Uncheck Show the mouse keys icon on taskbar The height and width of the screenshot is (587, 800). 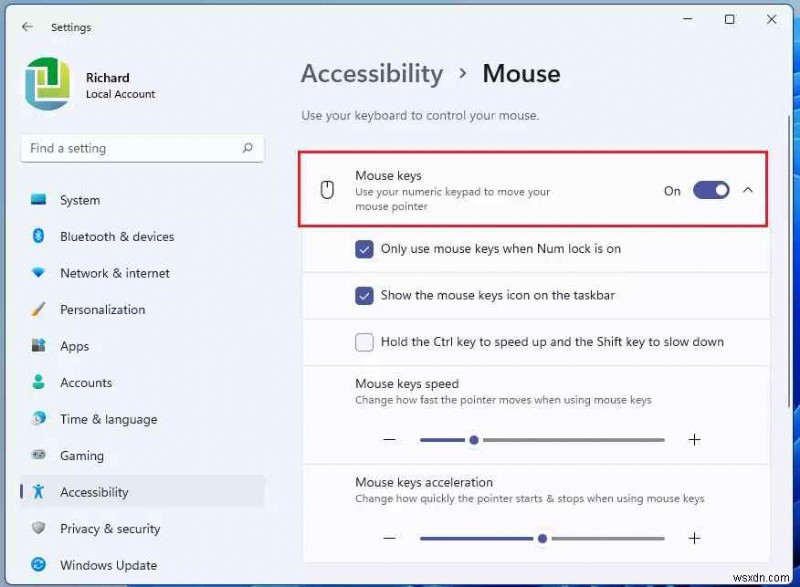365,295
